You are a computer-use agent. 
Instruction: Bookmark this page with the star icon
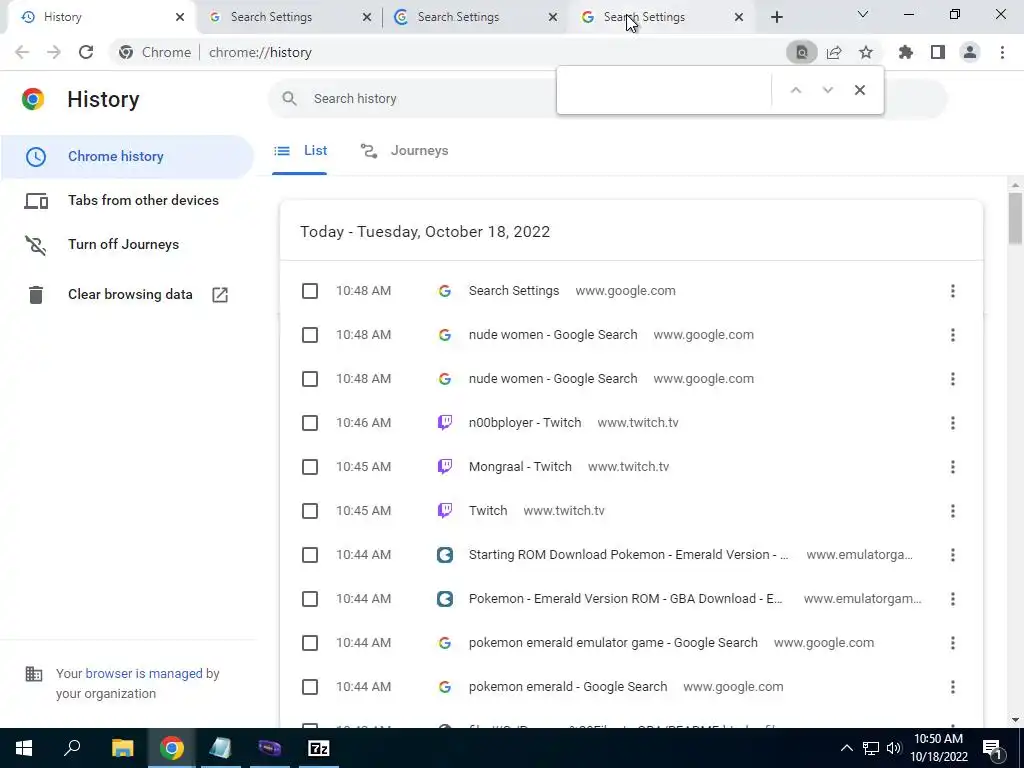coord(866,52)
